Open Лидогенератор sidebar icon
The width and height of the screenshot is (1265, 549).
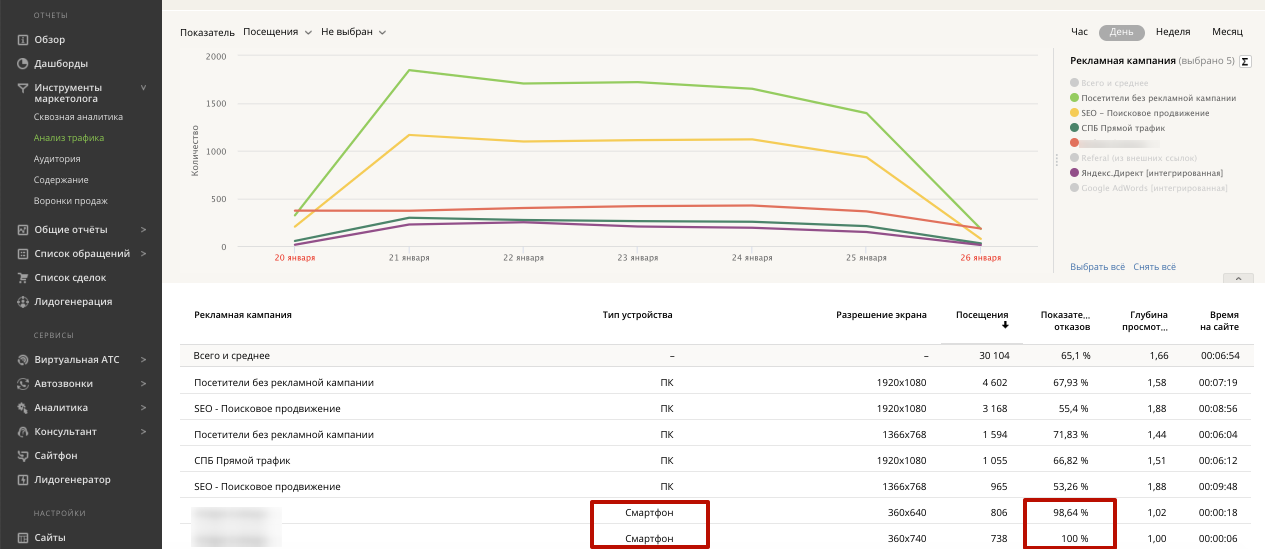[x=22, y=480]
